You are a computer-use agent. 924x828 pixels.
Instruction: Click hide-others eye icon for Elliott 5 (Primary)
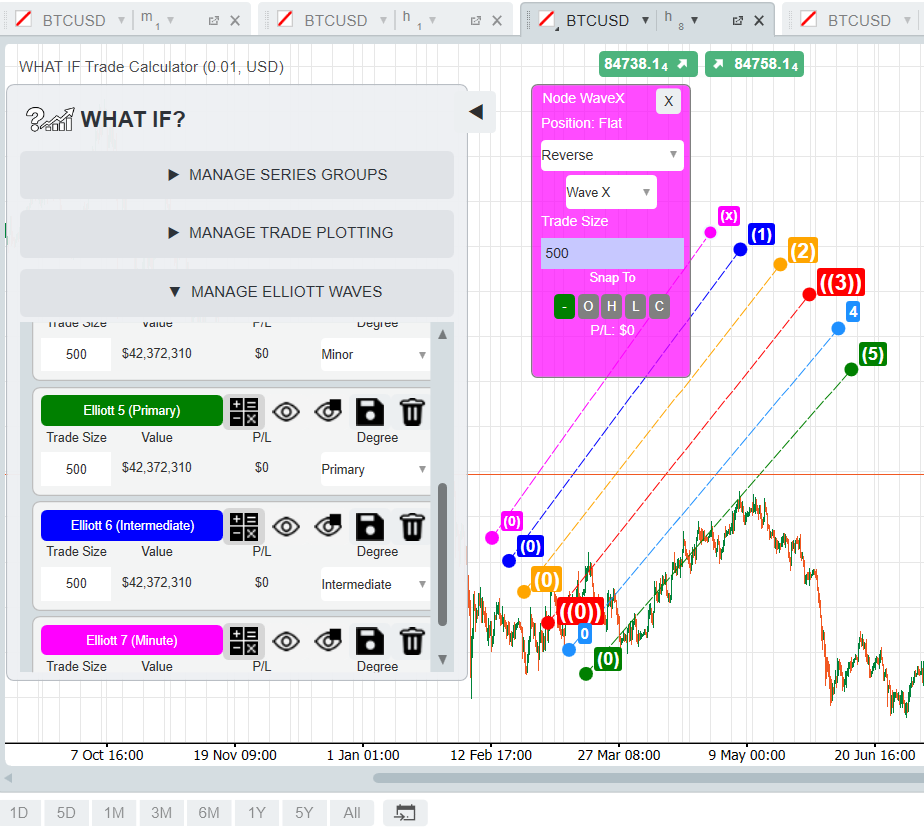pos(328,411)
